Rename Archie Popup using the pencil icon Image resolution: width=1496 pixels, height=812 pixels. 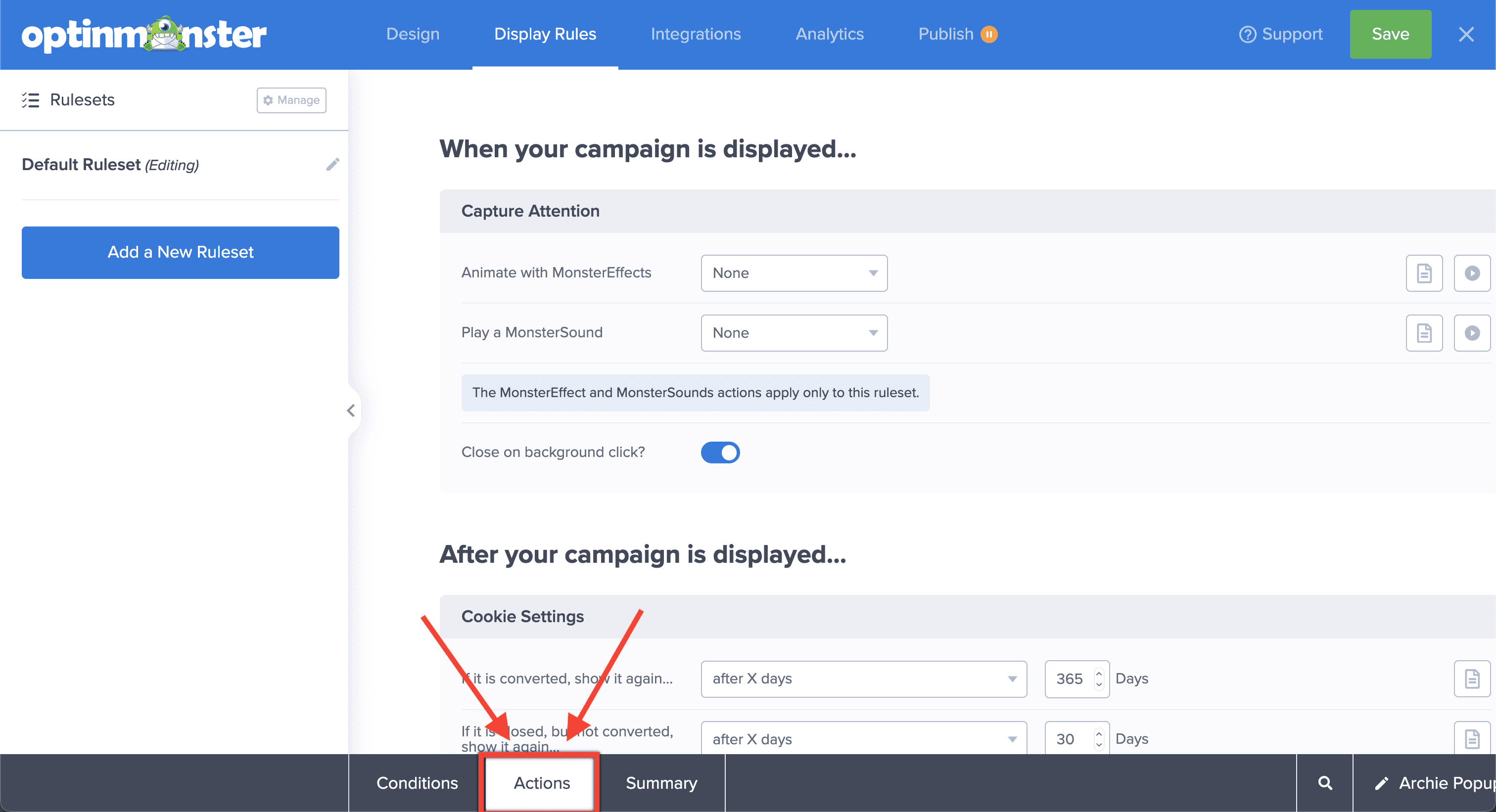[1381, 782]
